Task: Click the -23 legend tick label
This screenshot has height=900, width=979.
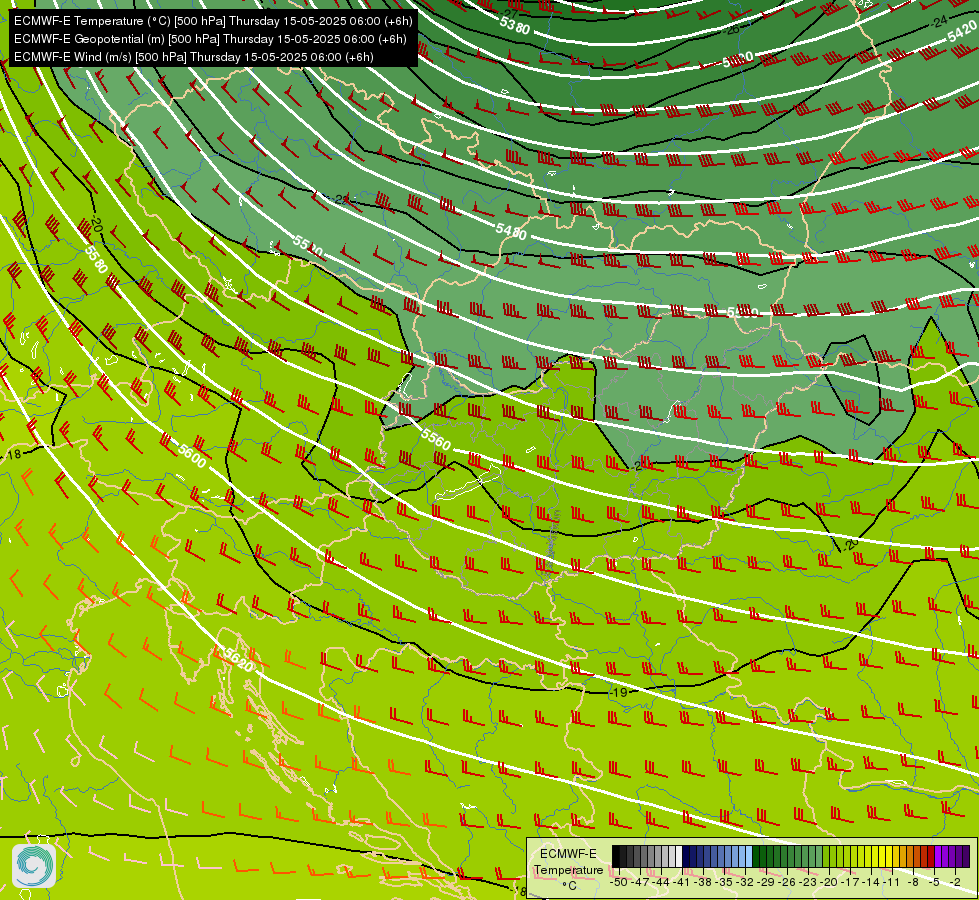Action: [x=808, y=883]
